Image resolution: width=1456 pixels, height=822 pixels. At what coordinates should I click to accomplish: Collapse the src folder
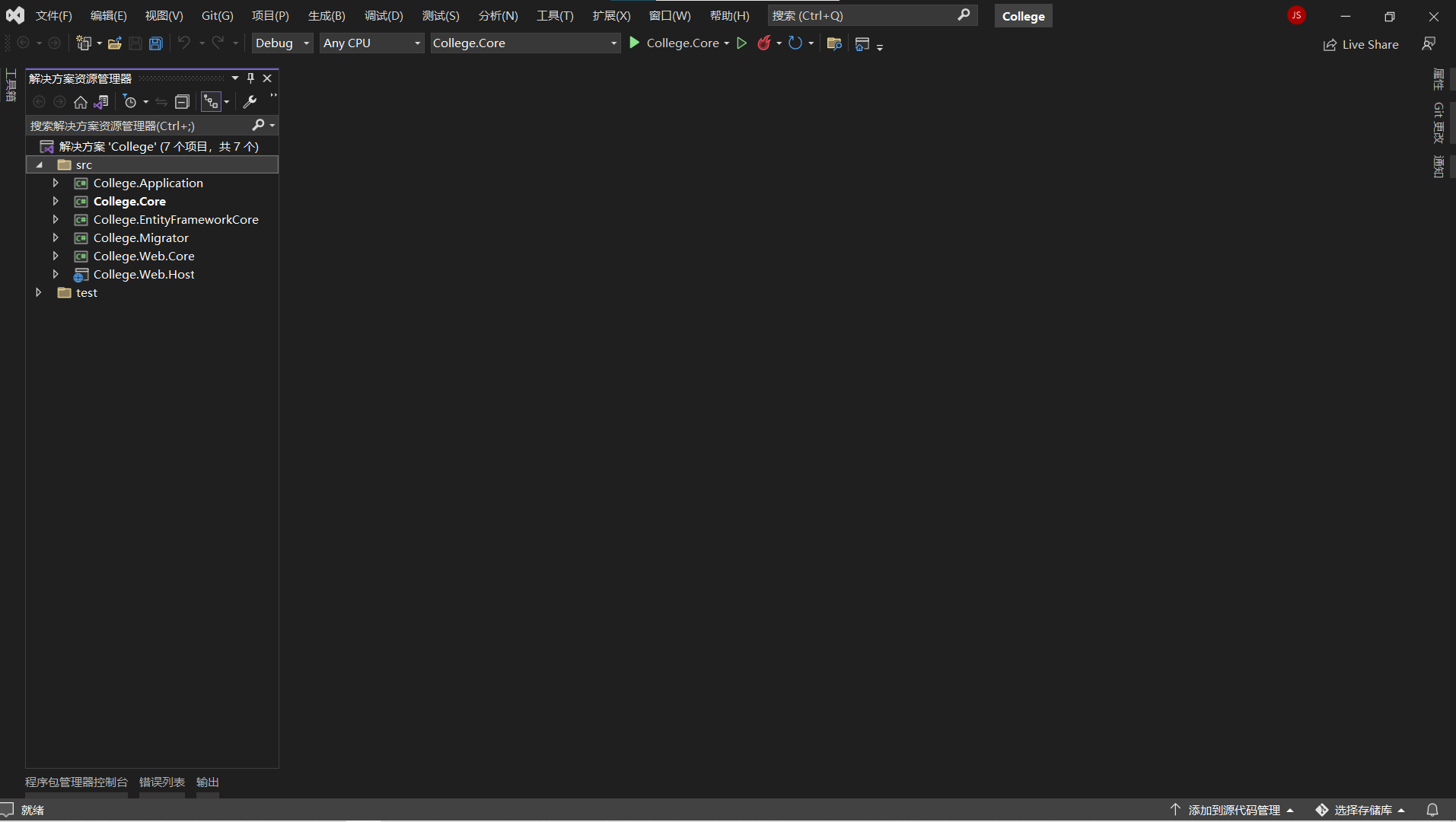tap(40, 165)
